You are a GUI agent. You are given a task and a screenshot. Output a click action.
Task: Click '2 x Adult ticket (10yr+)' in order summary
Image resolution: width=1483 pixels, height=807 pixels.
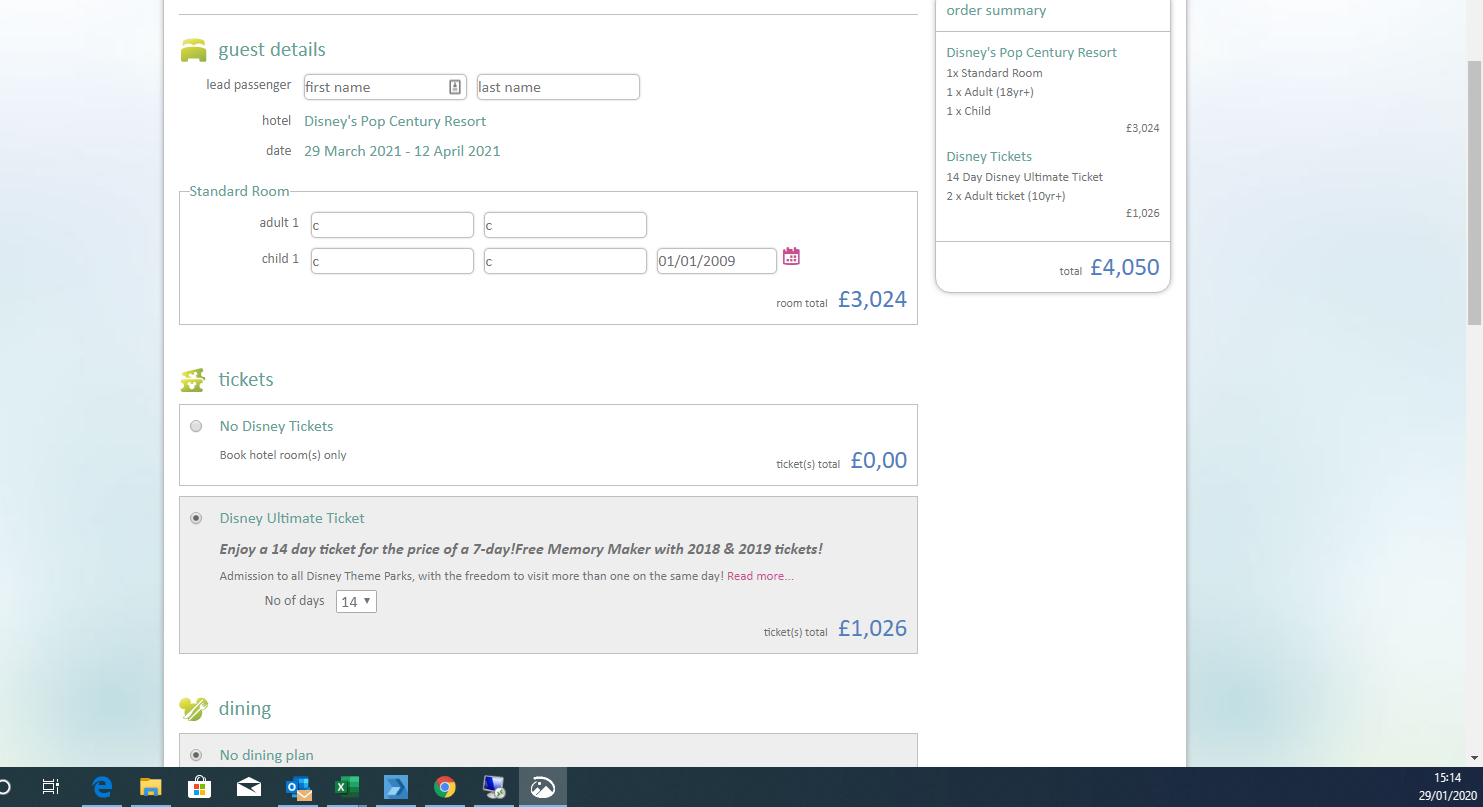pos(1005,196)
